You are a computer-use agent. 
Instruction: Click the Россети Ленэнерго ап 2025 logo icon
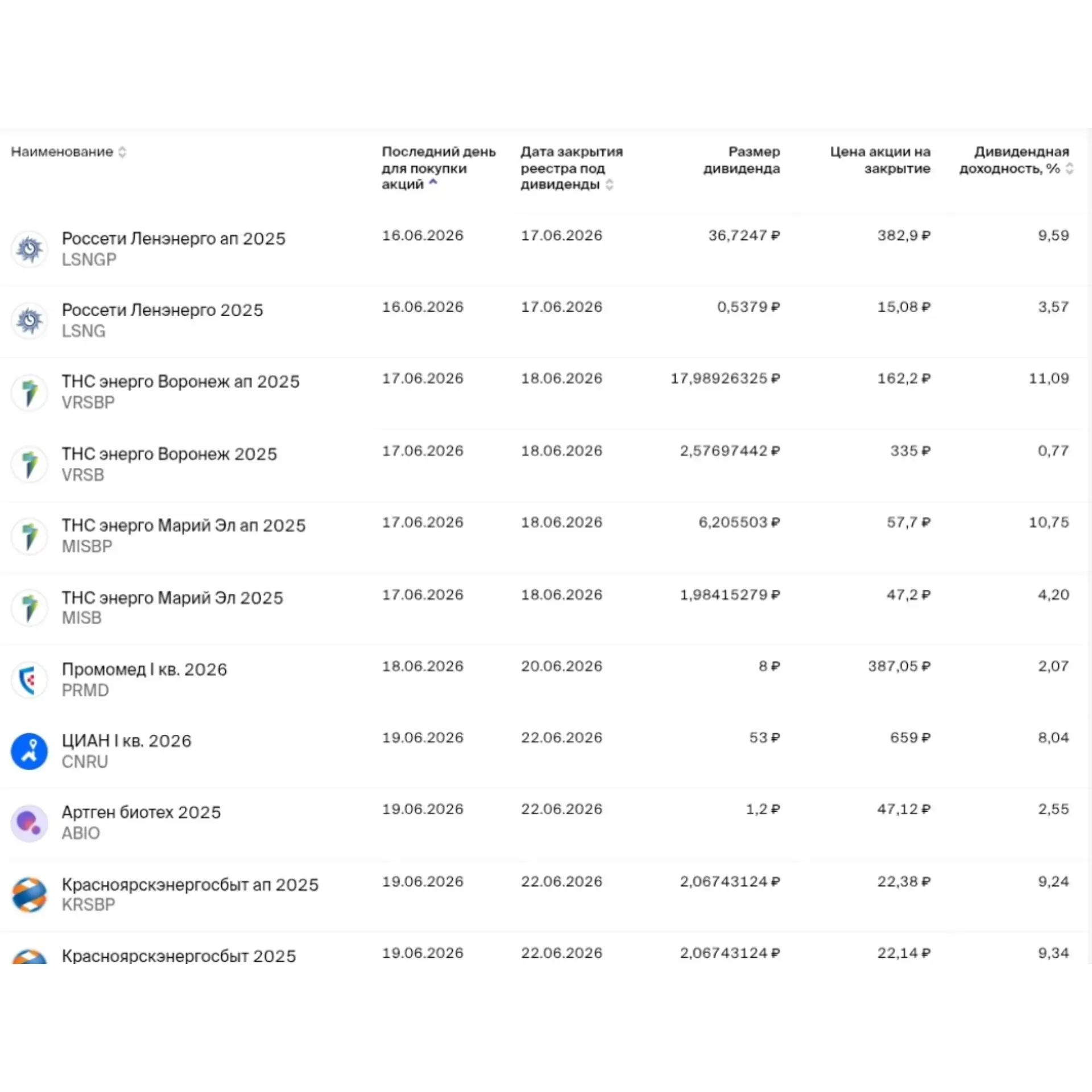[29, 249]
